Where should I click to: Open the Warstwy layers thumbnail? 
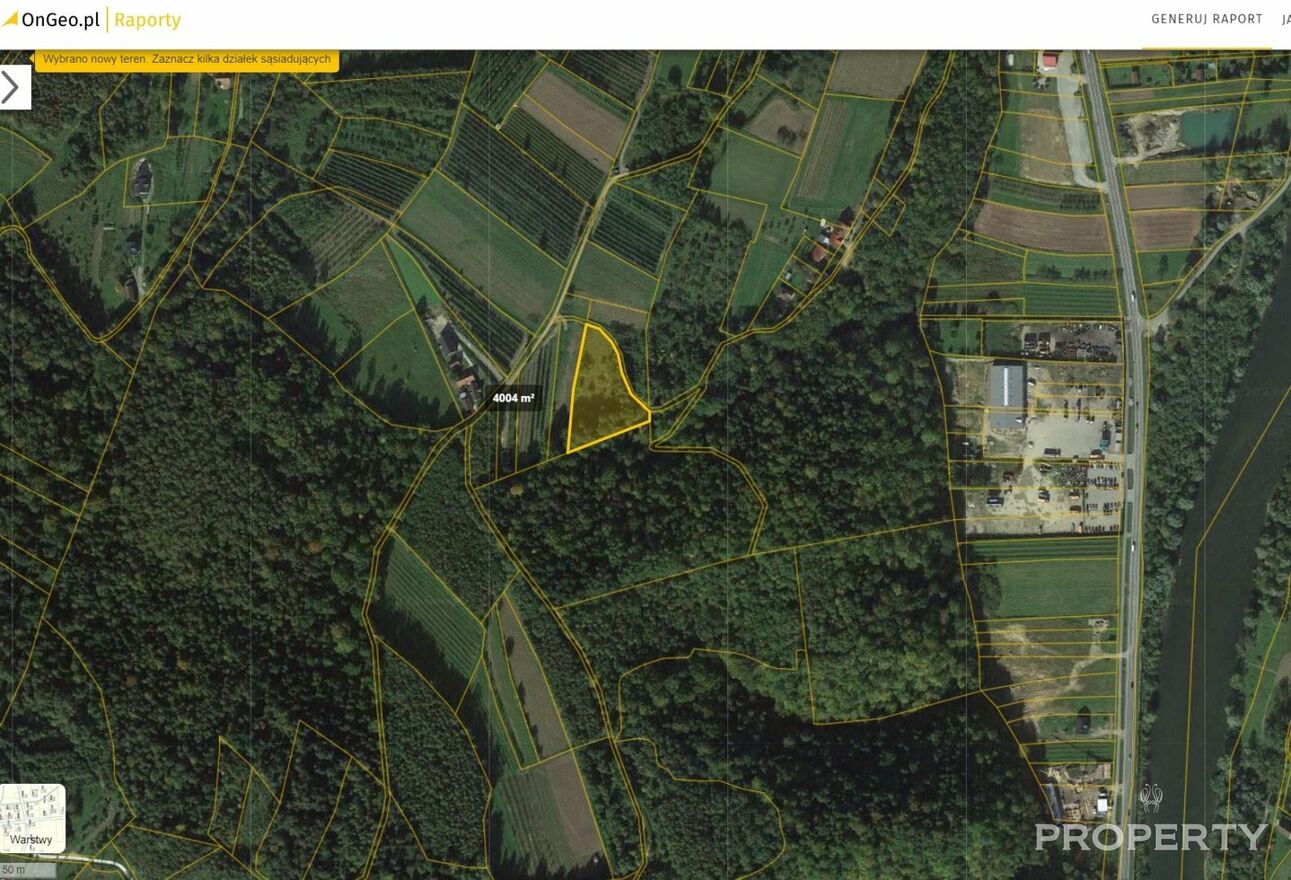coord(32,818)
